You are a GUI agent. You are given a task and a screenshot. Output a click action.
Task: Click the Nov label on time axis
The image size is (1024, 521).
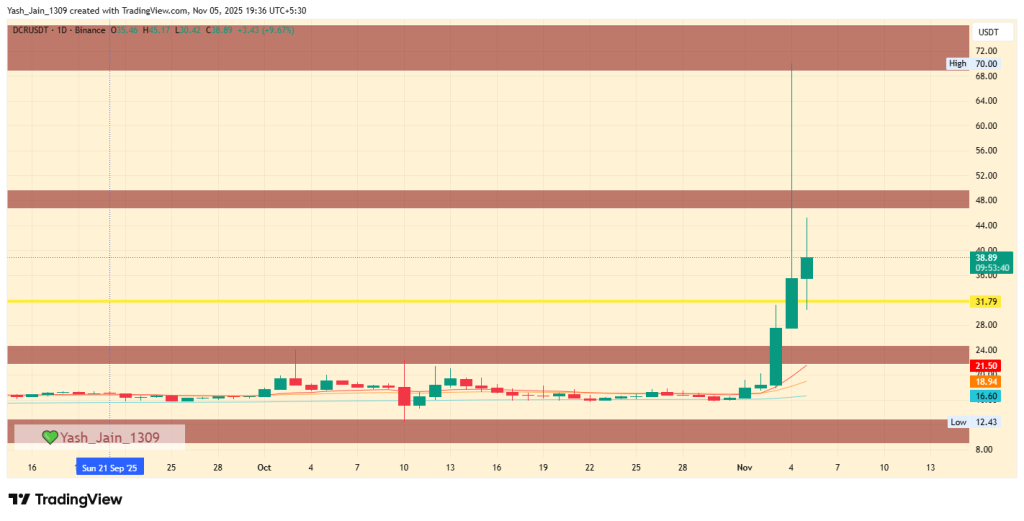744,467
